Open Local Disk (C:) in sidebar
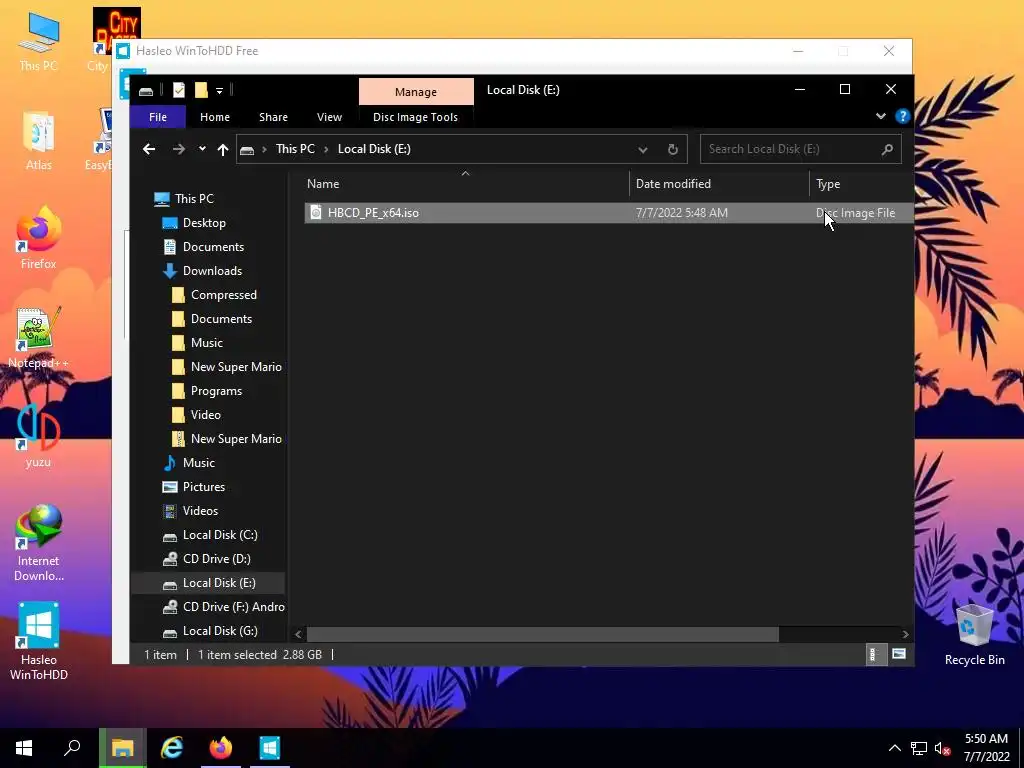 tap(220, 535)
